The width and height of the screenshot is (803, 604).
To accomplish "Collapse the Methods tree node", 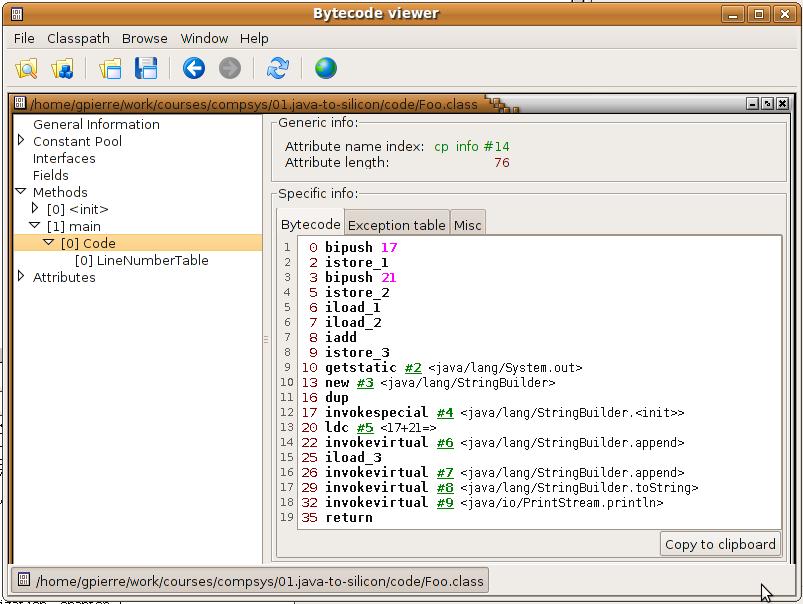I will tap(21, 191).
